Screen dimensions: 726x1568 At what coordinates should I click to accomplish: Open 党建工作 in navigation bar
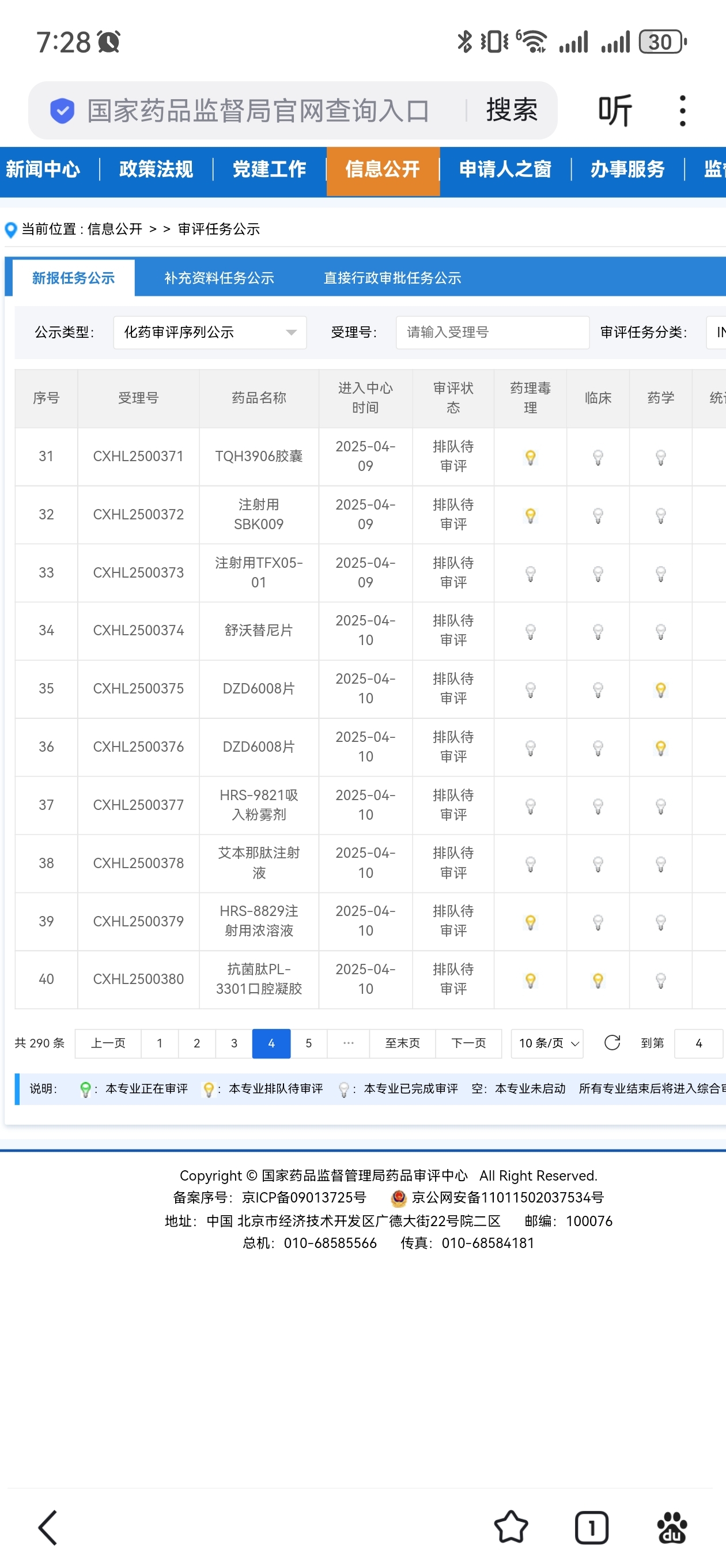[x=270, y=169]
